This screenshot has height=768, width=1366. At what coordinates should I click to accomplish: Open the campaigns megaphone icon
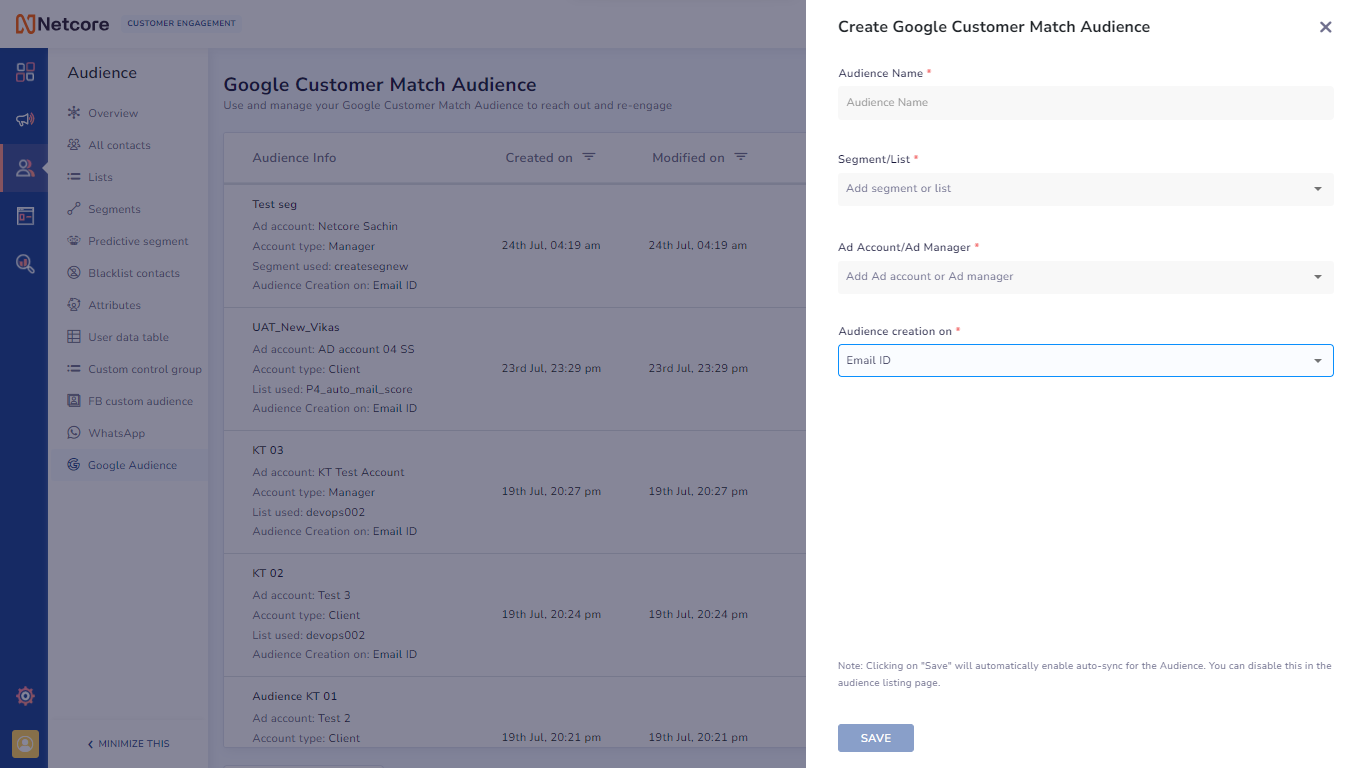(25, 120)
